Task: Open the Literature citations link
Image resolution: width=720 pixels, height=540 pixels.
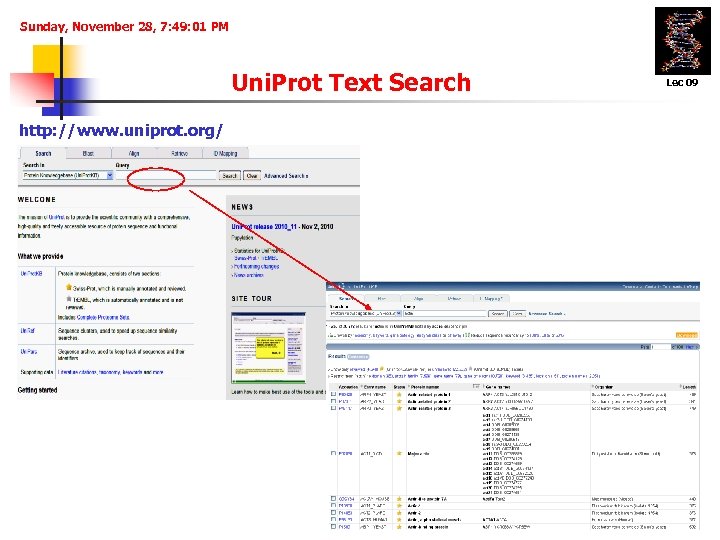Action: coord(77,372)
